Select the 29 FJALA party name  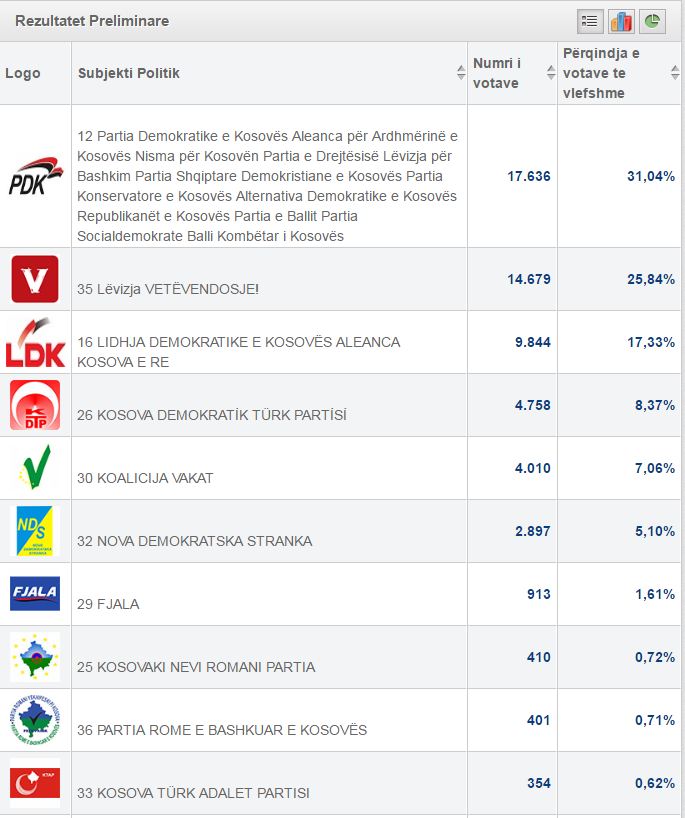coord(108,604)
